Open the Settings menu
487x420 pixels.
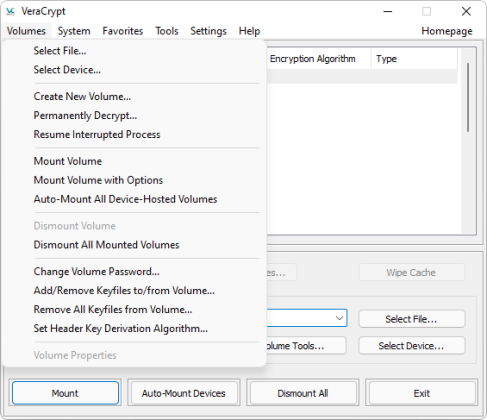[208, 31]
